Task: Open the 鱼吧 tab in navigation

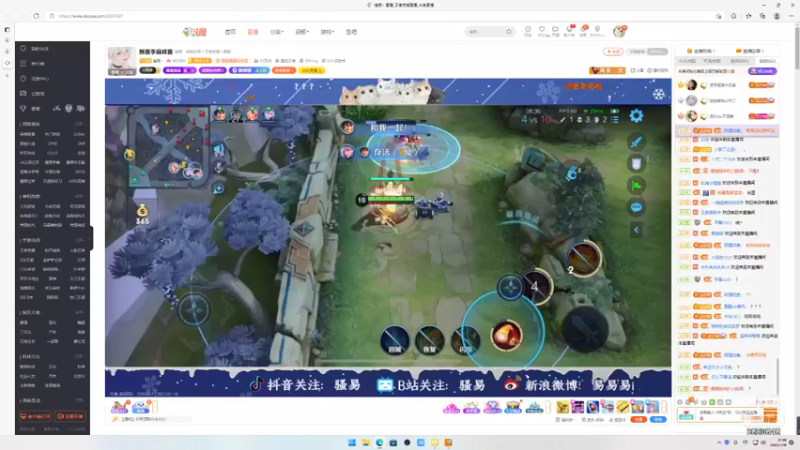Action: pos(351,32)
